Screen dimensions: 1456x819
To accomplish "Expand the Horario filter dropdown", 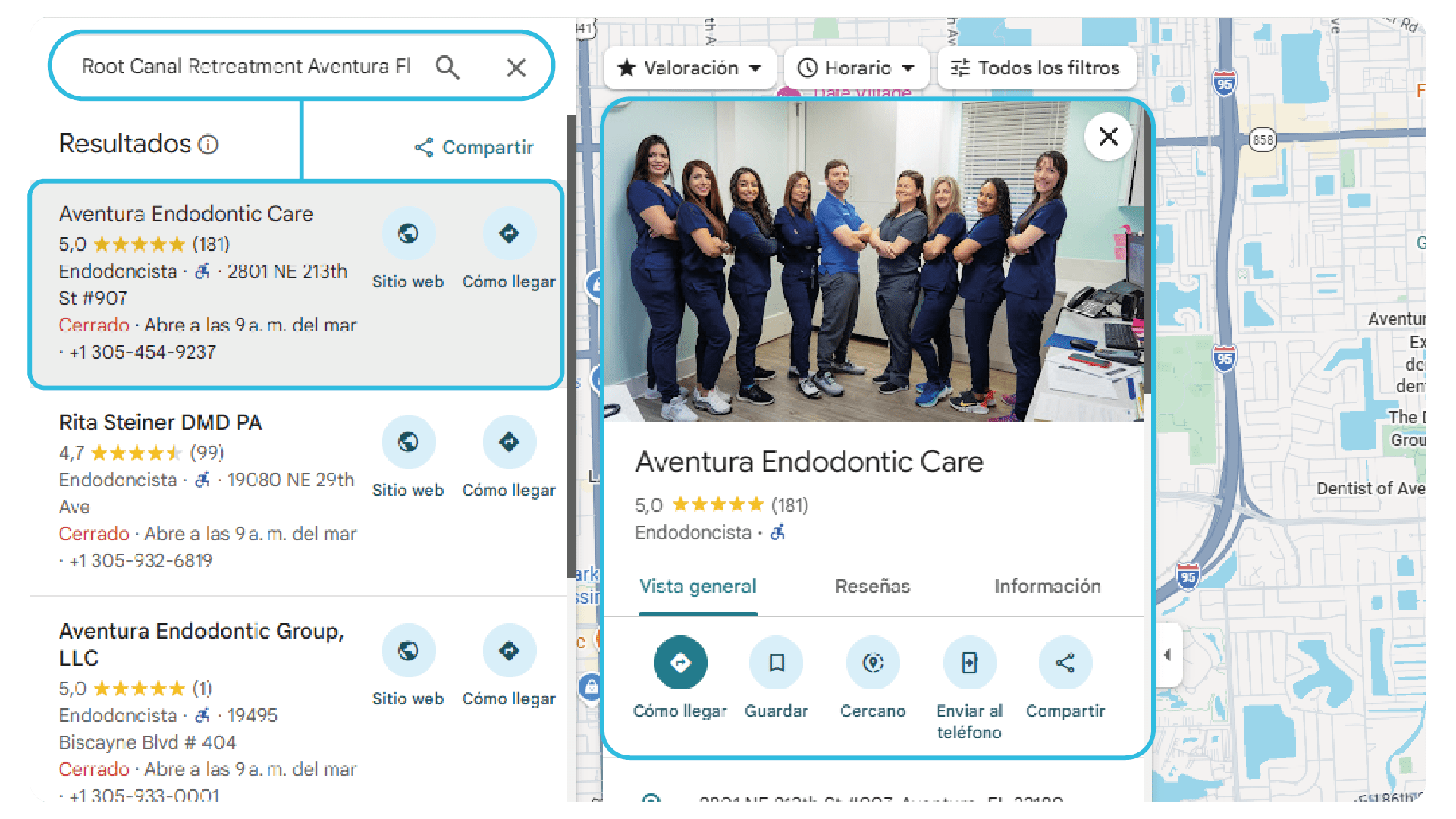I will [x=857, y=68].
